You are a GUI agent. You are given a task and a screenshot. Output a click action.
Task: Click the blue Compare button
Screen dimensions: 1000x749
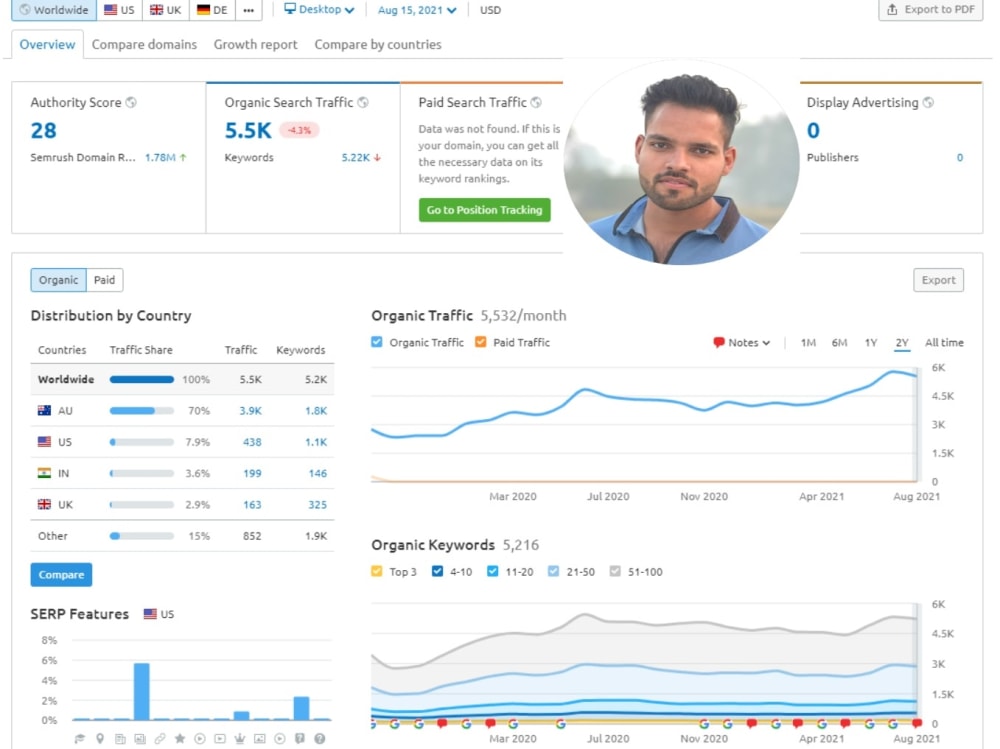[61, 575]
